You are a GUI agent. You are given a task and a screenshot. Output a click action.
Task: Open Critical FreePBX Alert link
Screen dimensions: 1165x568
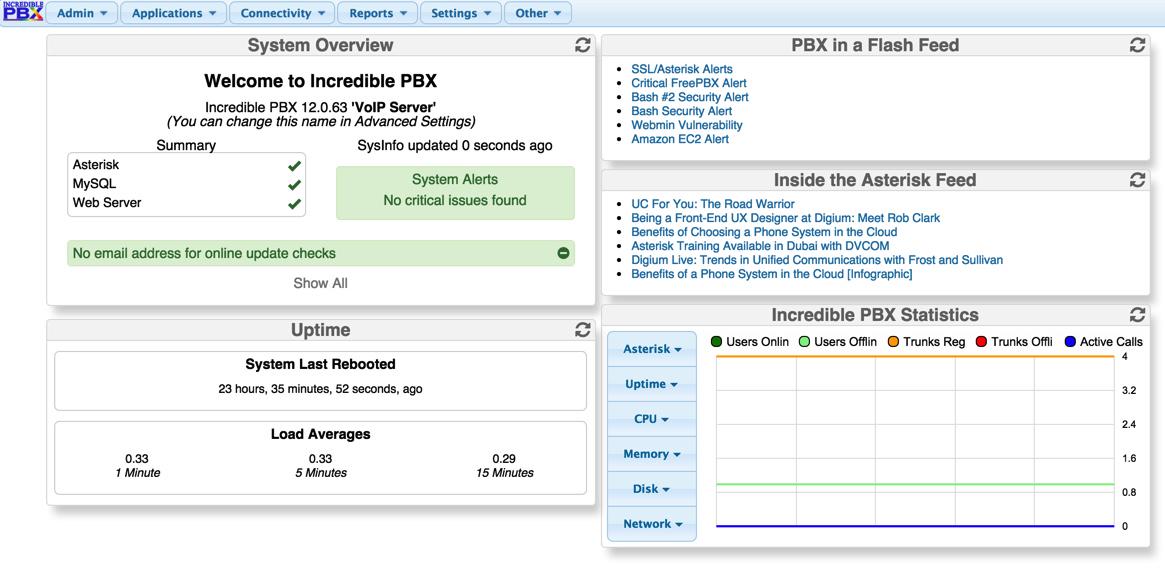point(689,83)
